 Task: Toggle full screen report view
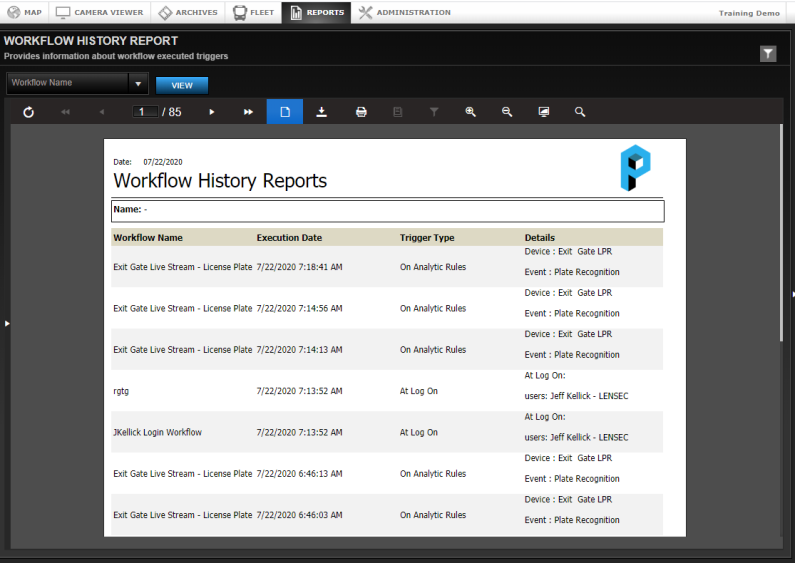[x=544, y=112]
